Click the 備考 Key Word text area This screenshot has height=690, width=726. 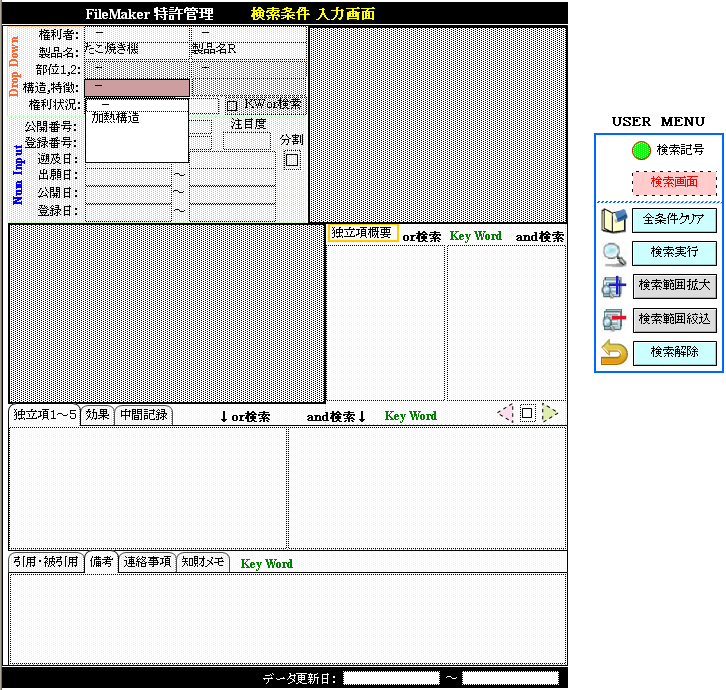tap(288, 618)
